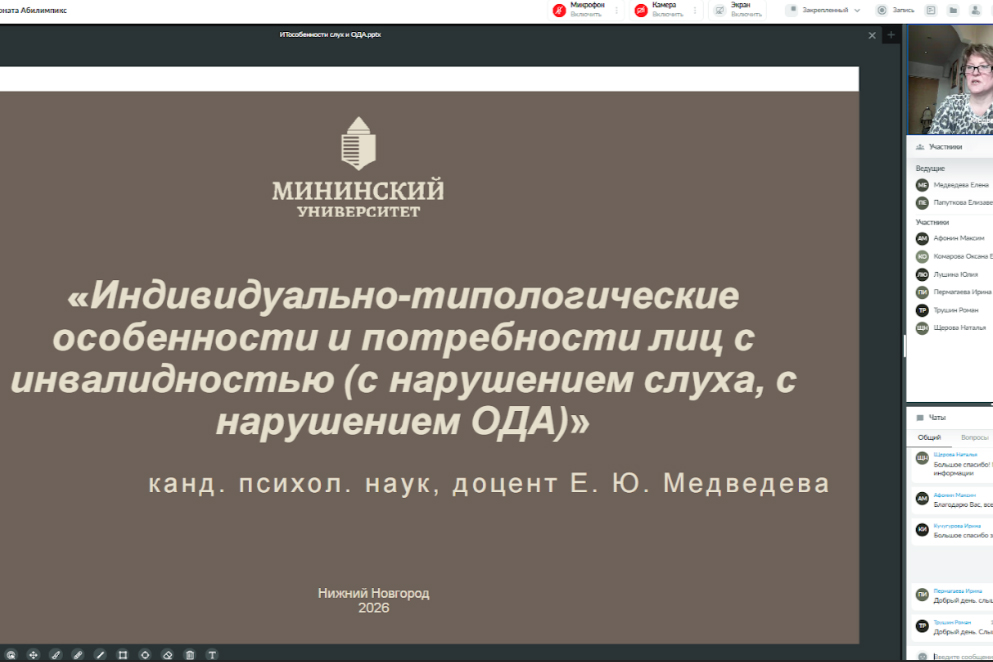The height and width of the screenshot is (662, 993).
Task: Open camera options three-dot menu
Action: [695, 10]
